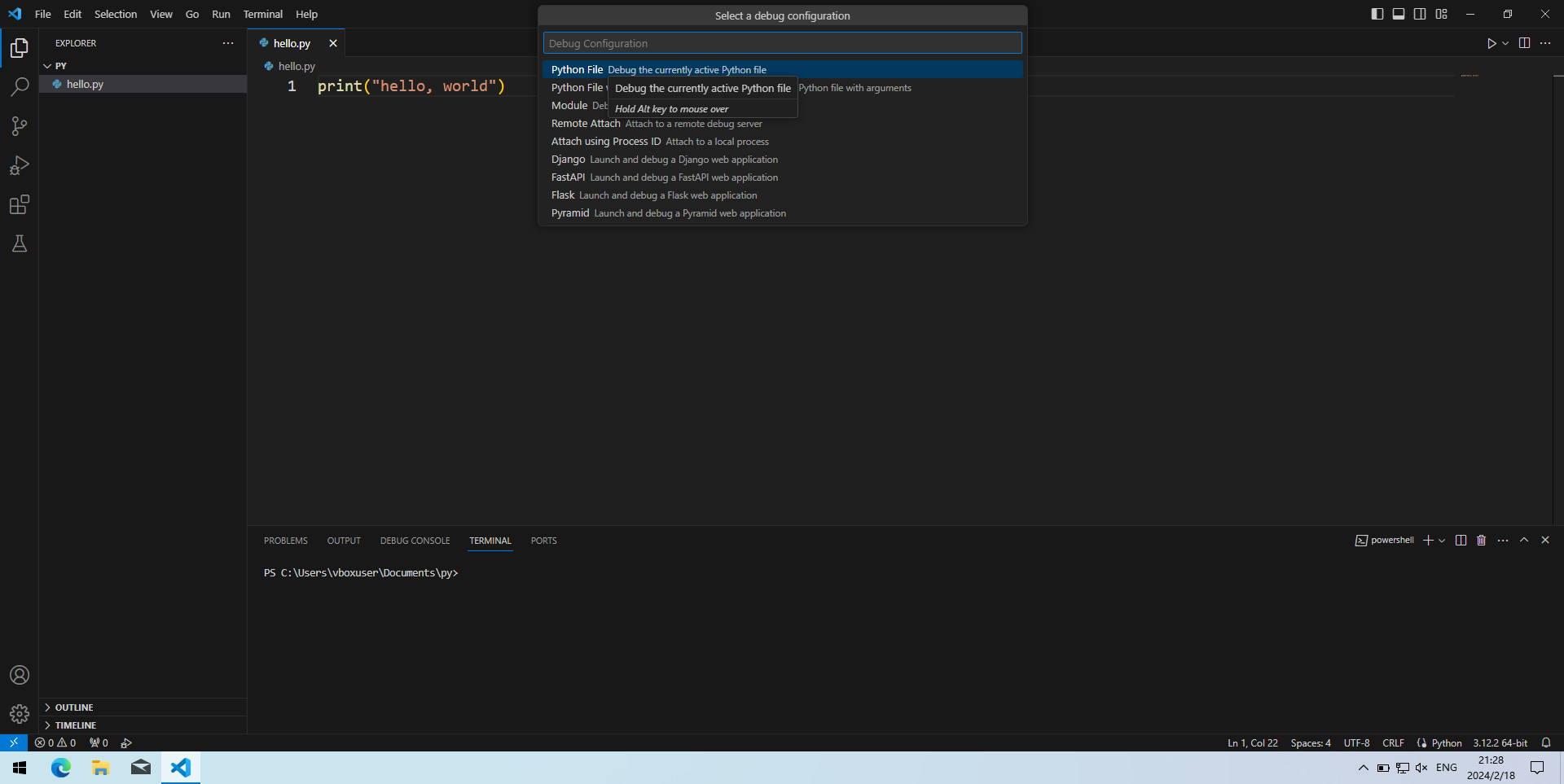The width and height of the screenshot is (1564, 784).
Task: Open the File menu
Action: (x=43, y=14)
